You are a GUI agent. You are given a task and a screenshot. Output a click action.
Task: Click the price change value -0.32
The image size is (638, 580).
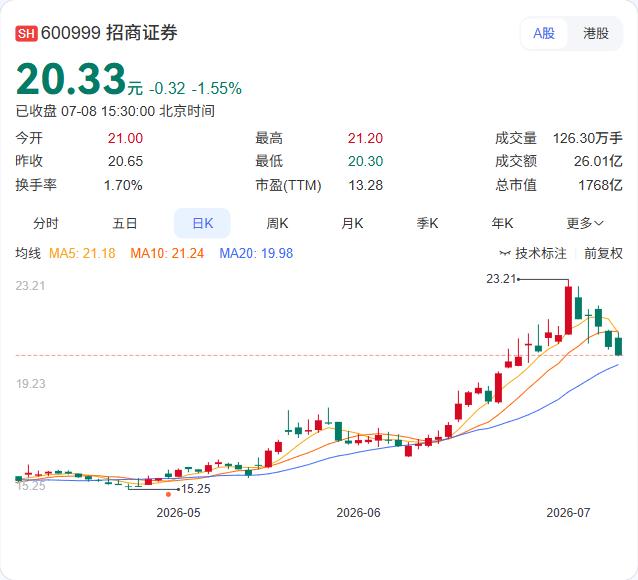coord(167,89)
